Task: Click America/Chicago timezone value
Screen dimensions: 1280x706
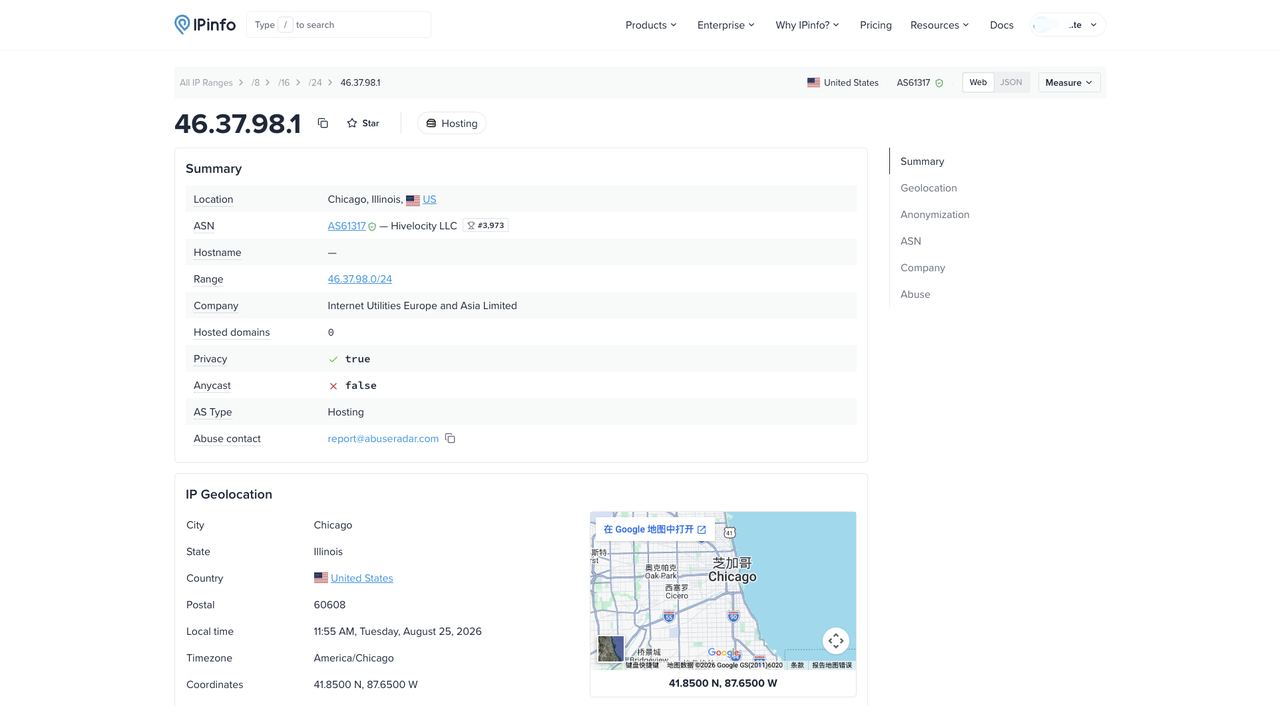Action: (354, 658)
